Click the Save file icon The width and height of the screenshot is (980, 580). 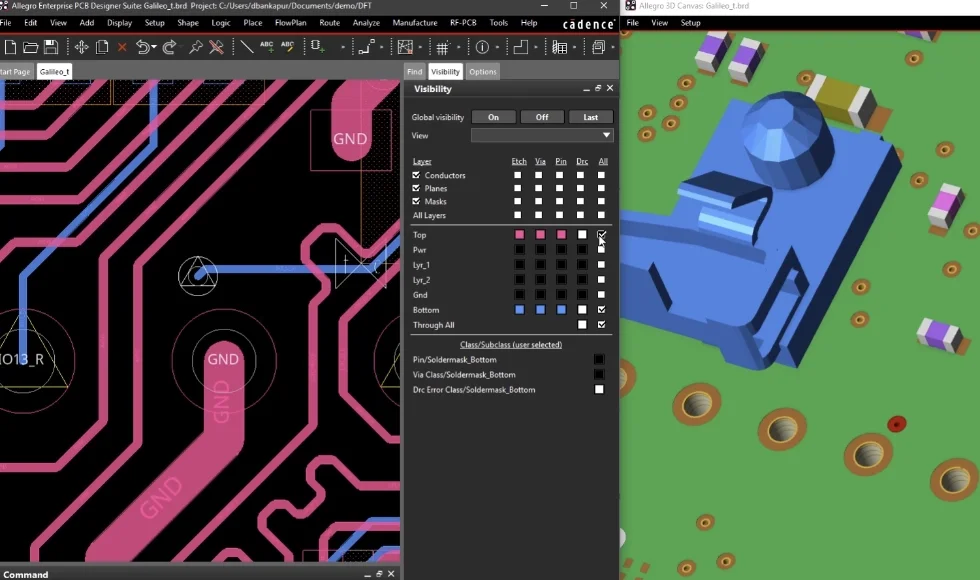click(x=50, y=47)
